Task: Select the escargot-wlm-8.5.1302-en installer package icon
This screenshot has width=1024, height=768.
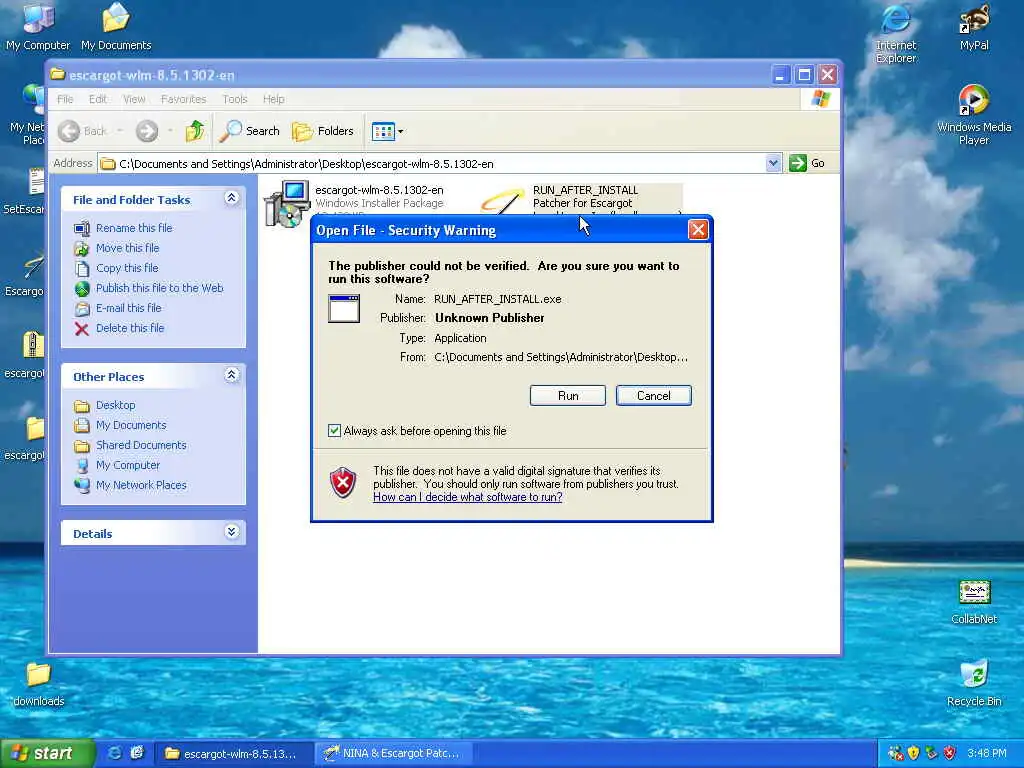Action: point(286,202)
